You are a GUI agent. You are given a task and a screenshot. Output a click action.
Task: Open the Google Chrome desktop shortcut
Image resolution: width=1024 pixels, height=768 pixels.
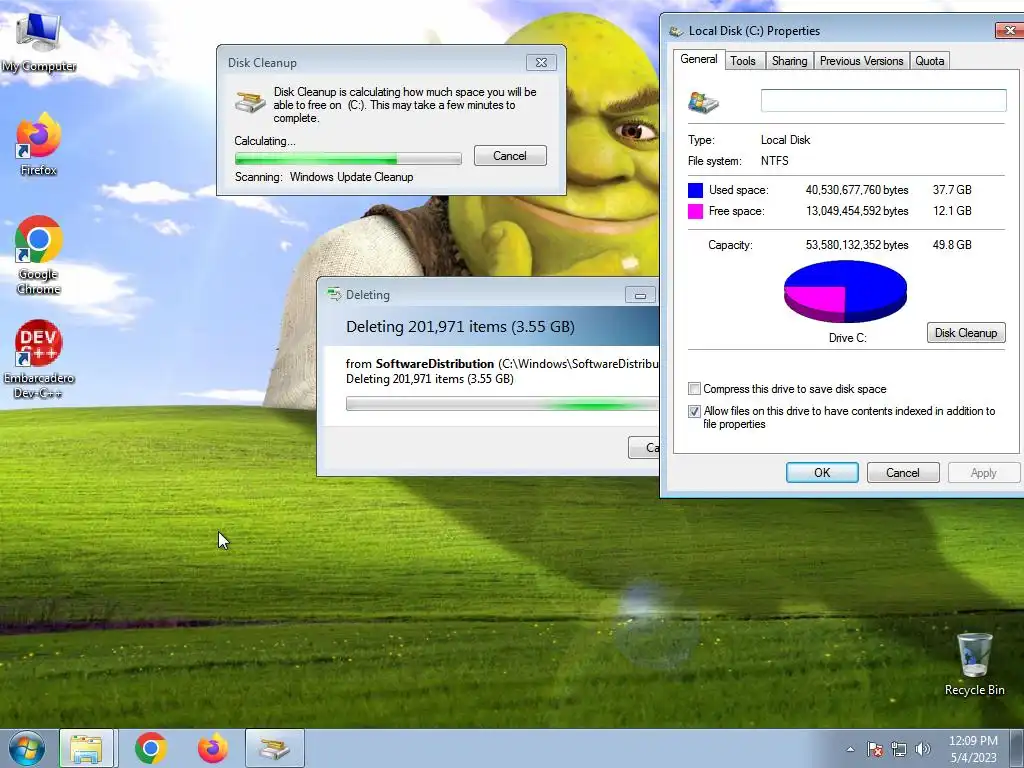39,255
